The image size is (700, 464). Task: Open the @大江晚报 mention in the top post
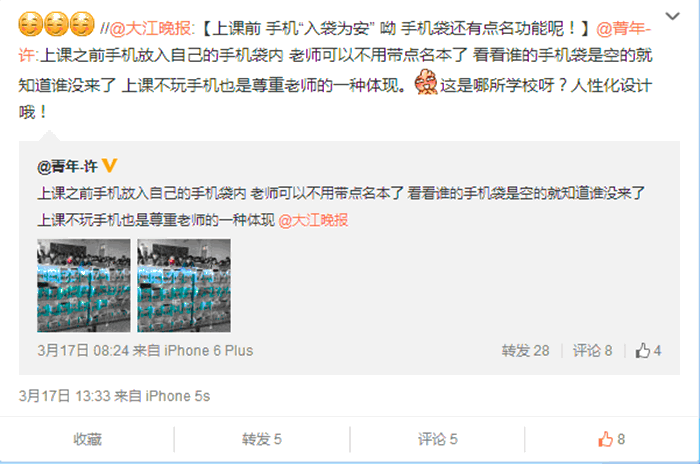[x=150, y=29]
